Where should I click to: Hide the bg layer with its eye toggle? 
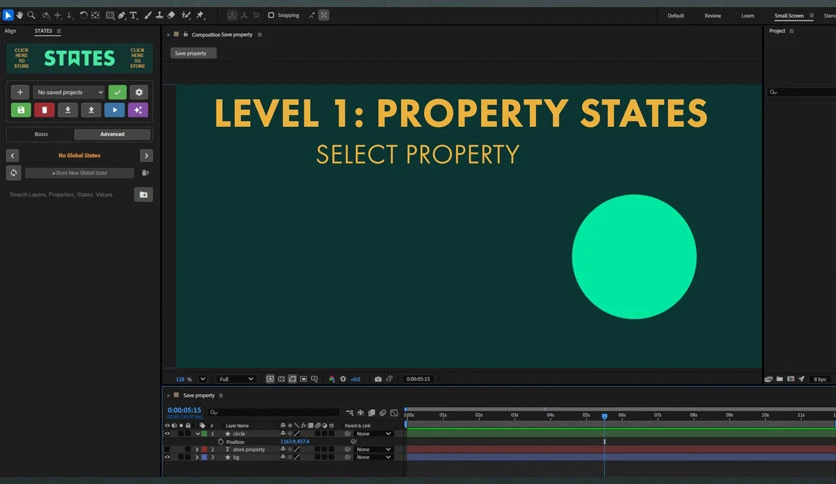coord(167,457)
